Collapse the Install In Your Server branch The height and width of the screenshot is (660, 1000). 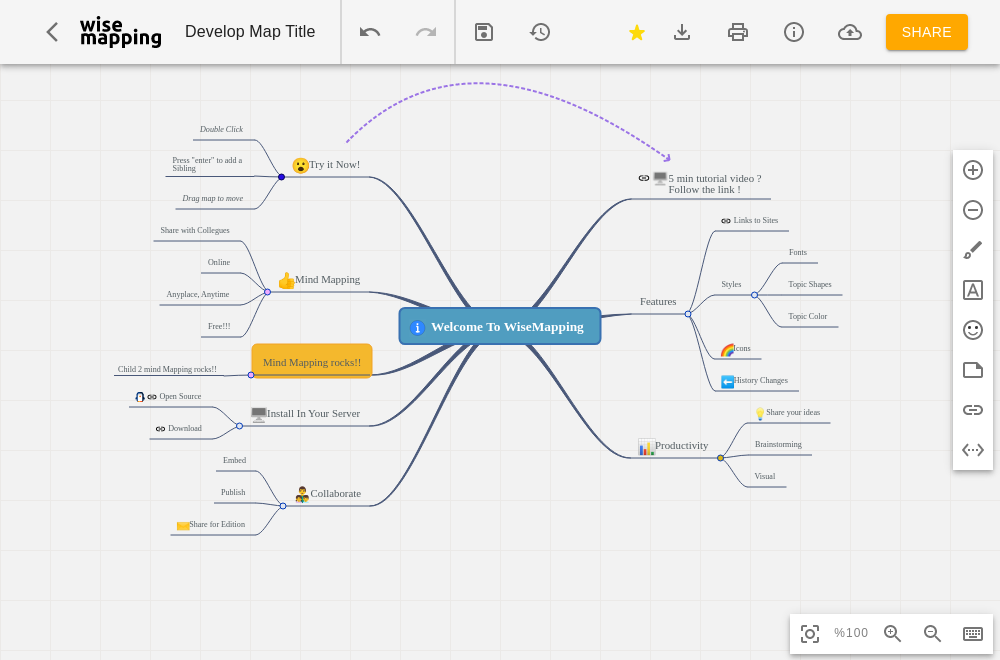[x=239, y=426]
